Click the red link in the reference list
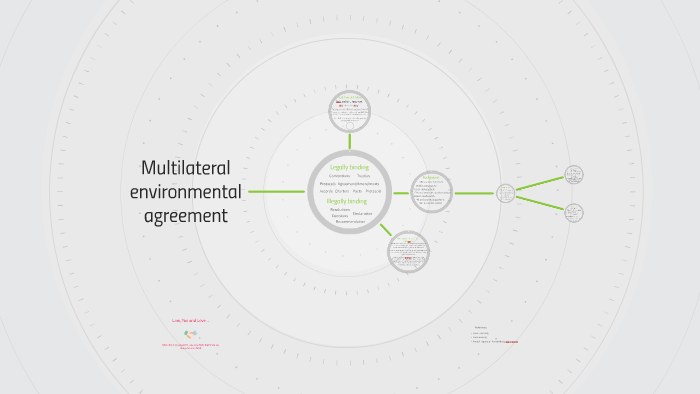The width and height of the screenshot is (700, 394). point(512,342)
